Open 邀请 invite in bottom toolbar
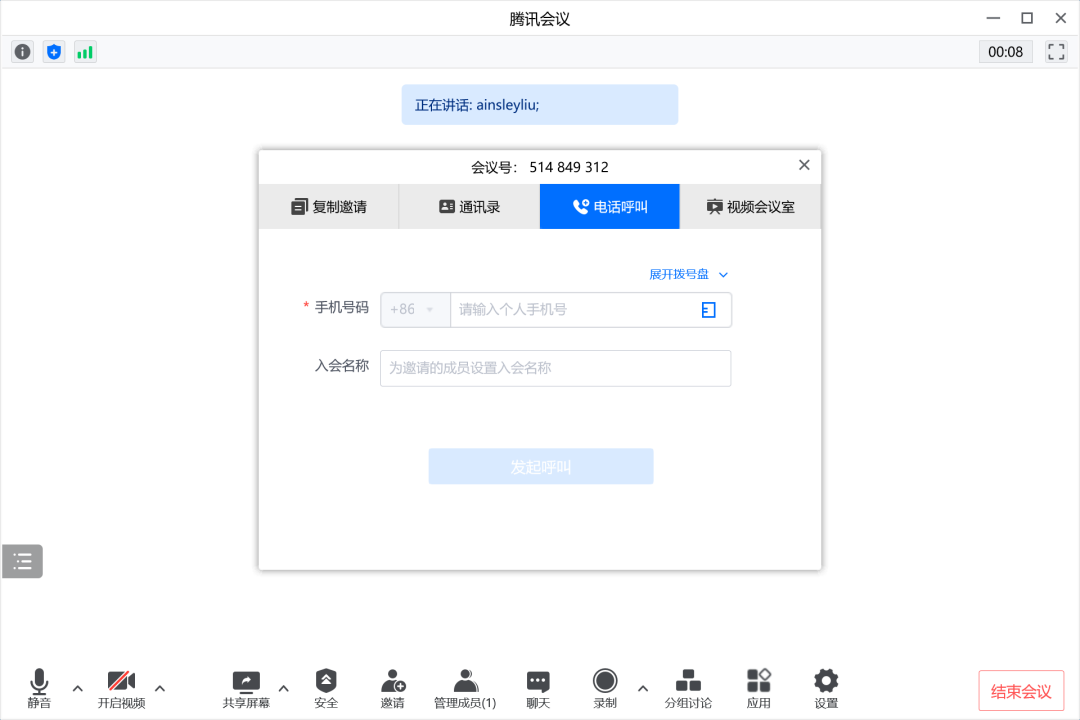The height and width of the screenshot is (720, 1080). (x=393, y=688)
